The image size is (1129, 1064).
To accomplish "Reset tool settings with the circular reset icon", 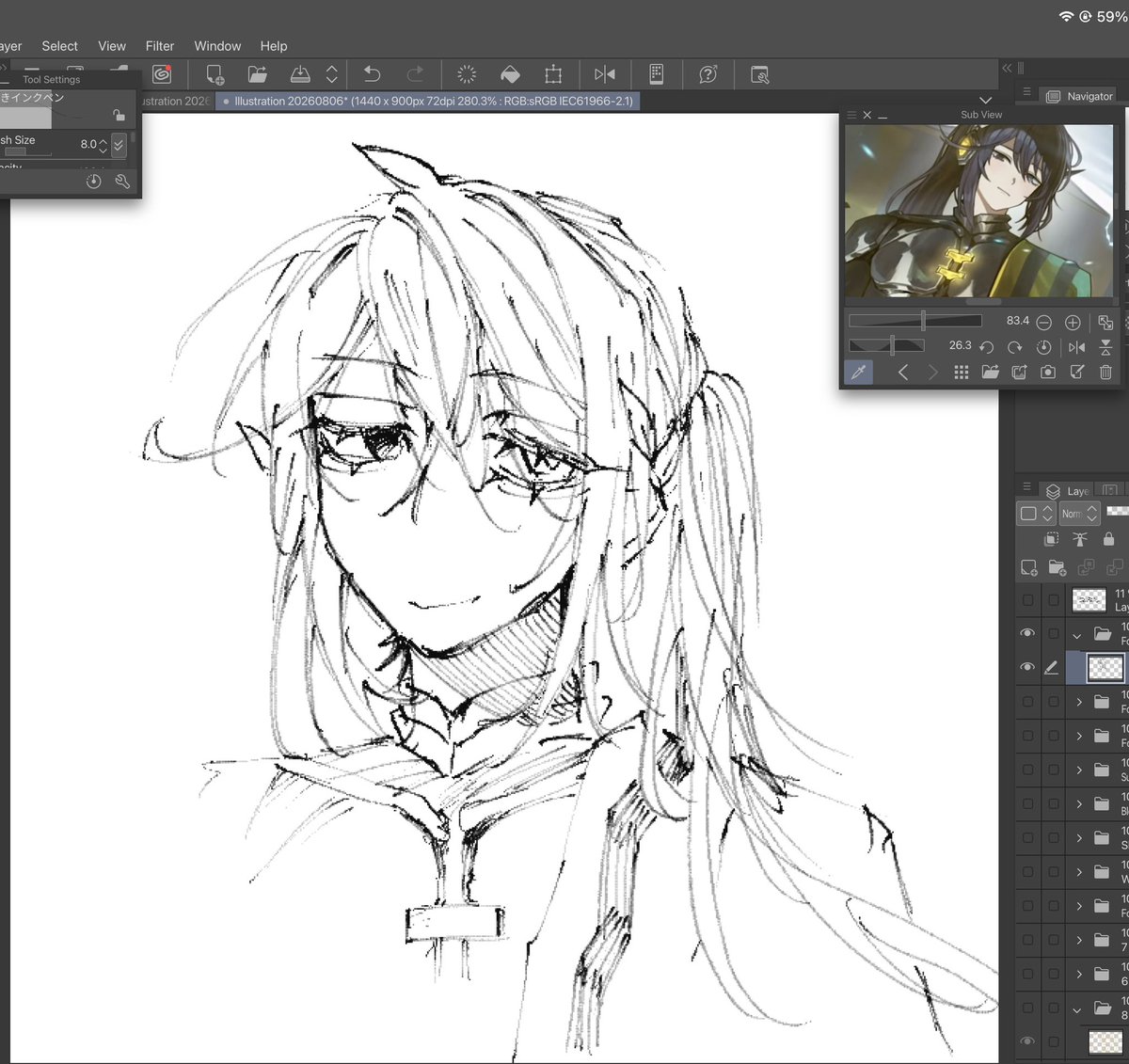I will point(93,182).
